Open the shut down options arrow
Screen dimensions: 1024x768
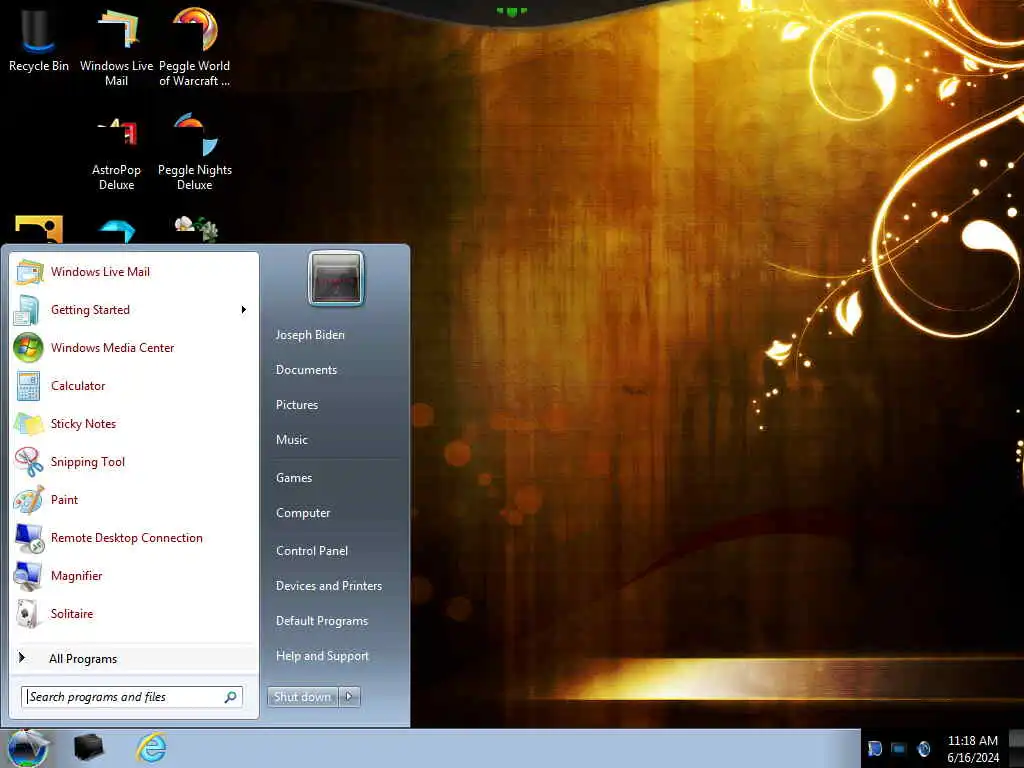point(349,697)
